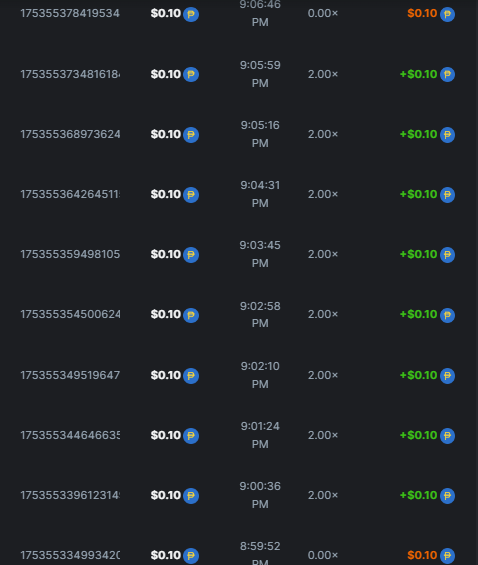Image resolution: width=478 pixels, height=565 pixels.
Task: Open the bet ID starting with 175355364264511
Action: tap(70, 194)
